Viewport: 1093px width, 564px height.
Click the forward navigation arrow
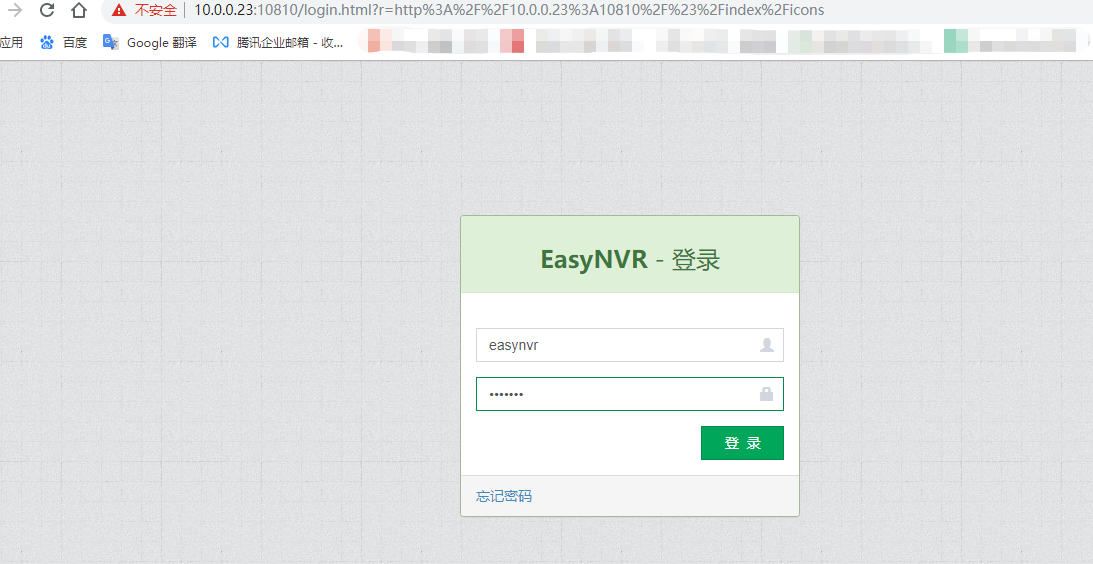click(x=14, y=10)
